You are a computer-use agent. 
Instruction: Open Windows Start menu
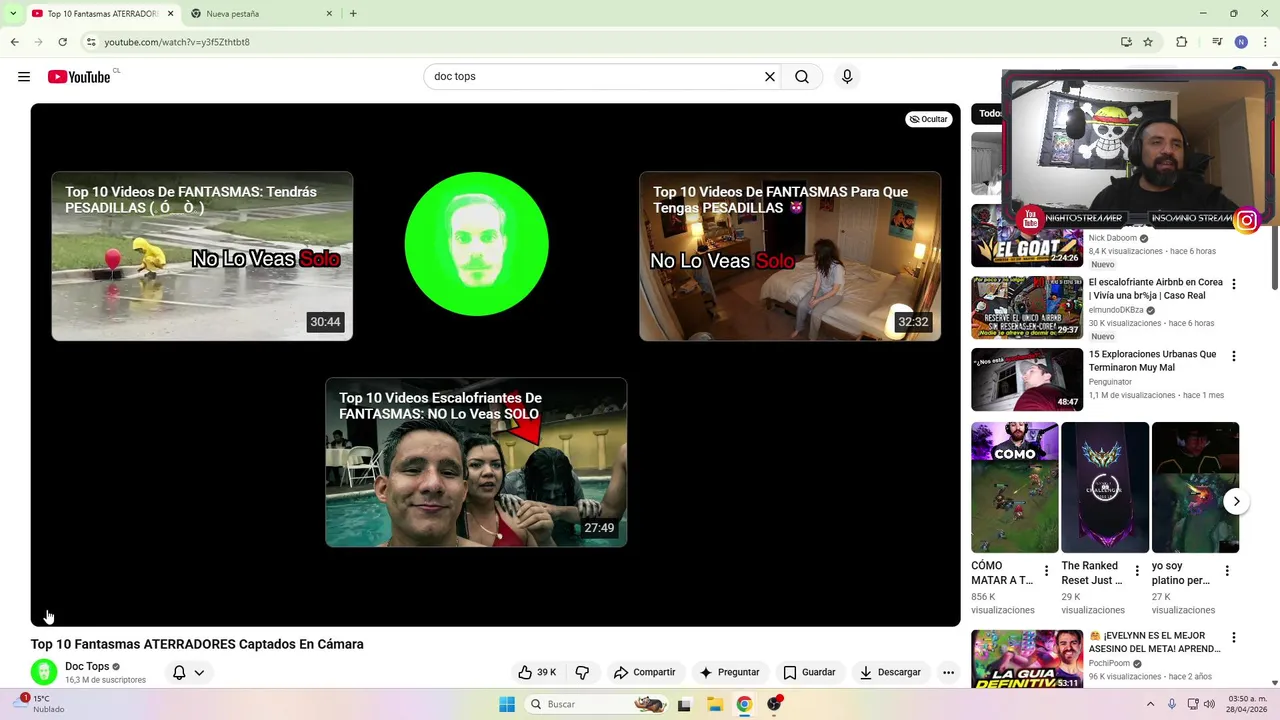click(507, 704)
